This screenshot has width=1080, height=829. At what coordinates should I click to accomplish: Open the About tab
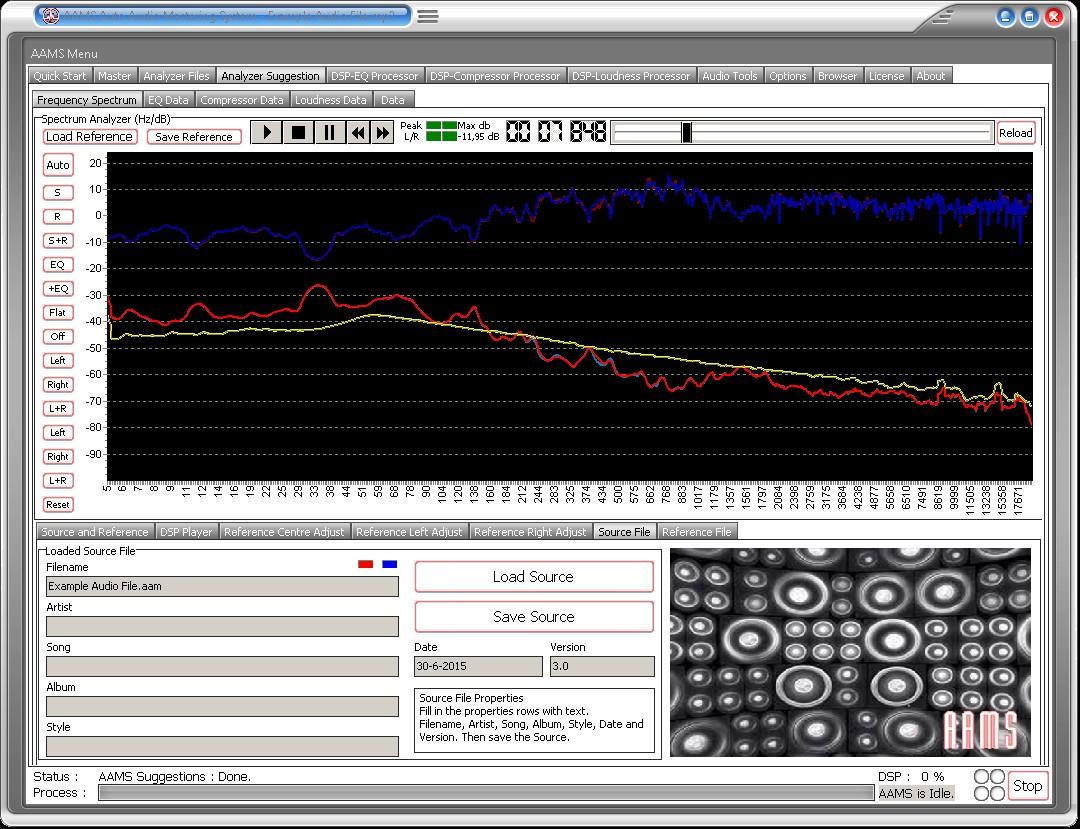pyautogui.click(x=931, y=76)
